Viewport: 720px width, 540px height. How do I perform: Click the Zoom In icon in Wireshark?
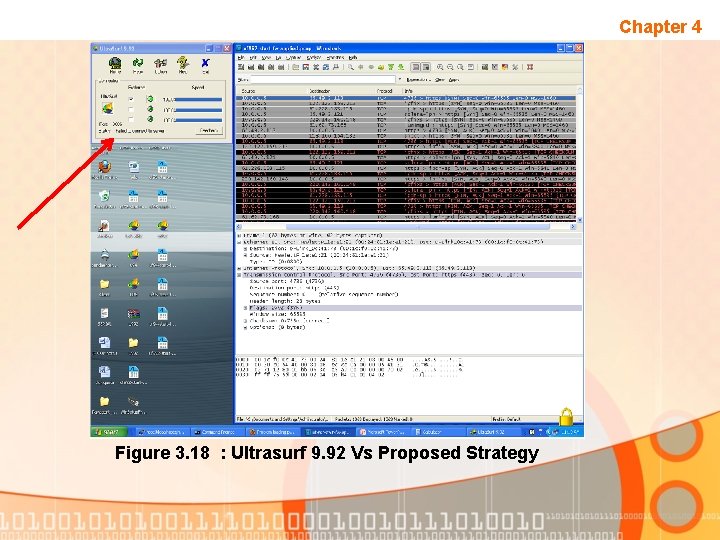click(x=440, y=67)
